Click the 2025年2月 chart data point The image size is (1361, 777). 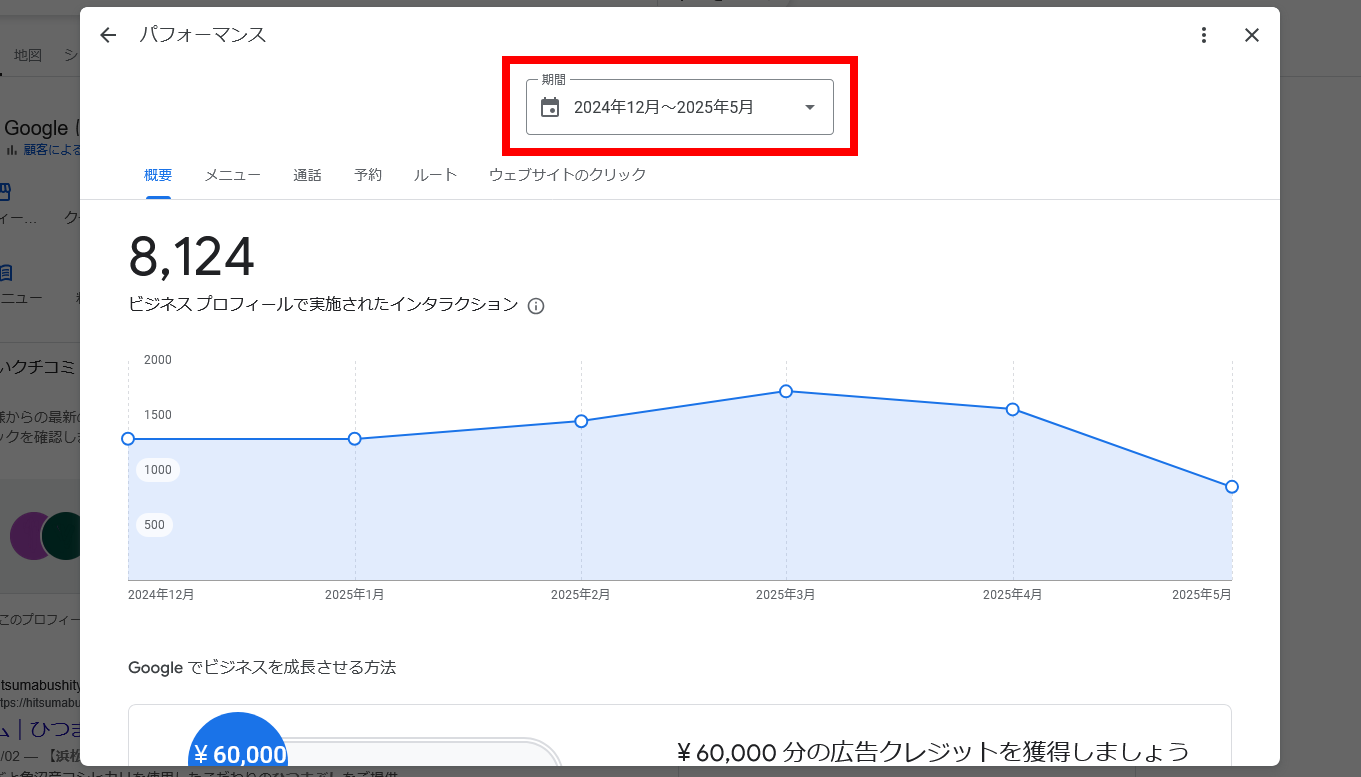(581, 421)
